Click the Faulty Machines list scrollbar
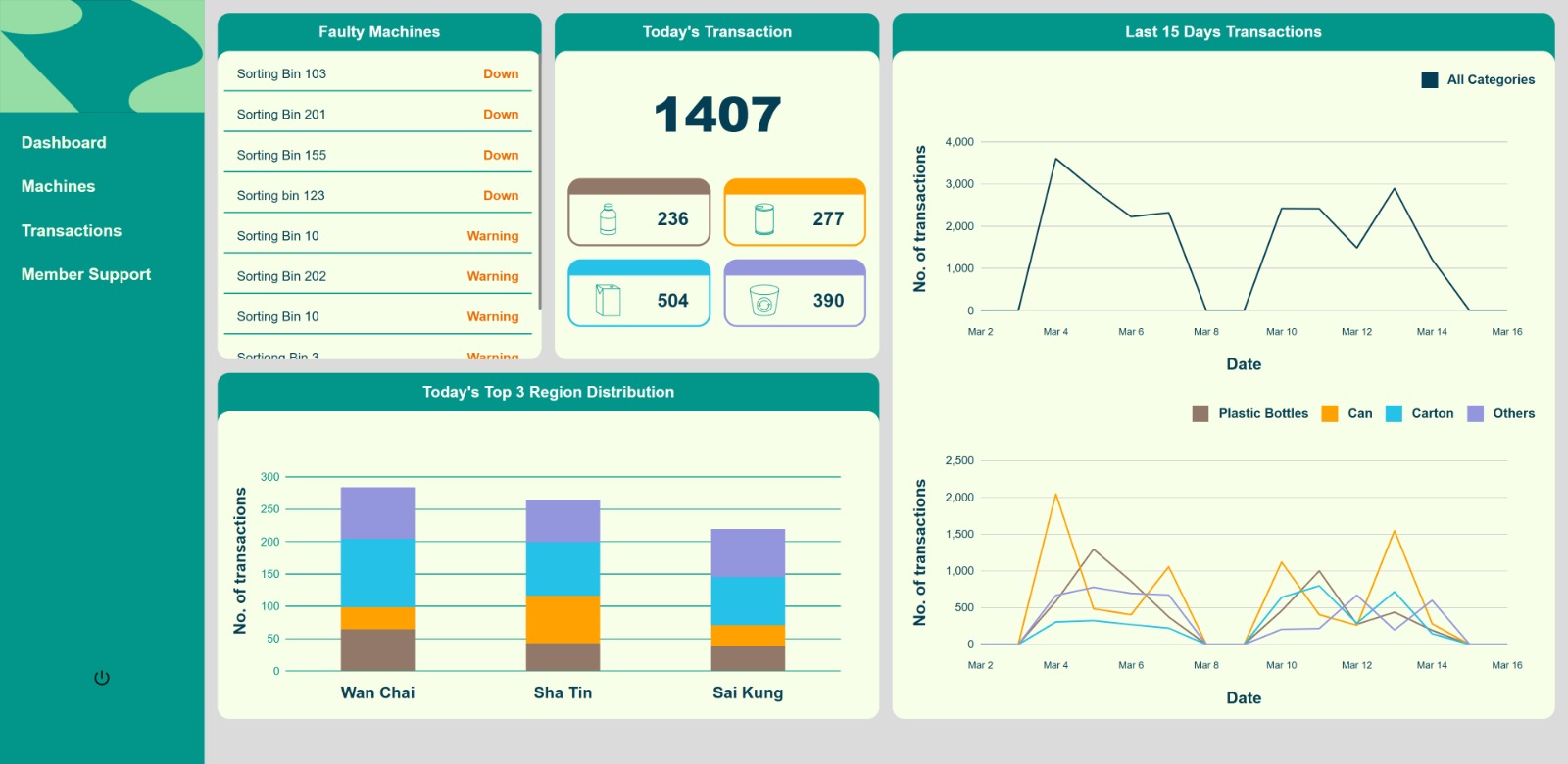1568x764 pixels. tap(539, 176)
